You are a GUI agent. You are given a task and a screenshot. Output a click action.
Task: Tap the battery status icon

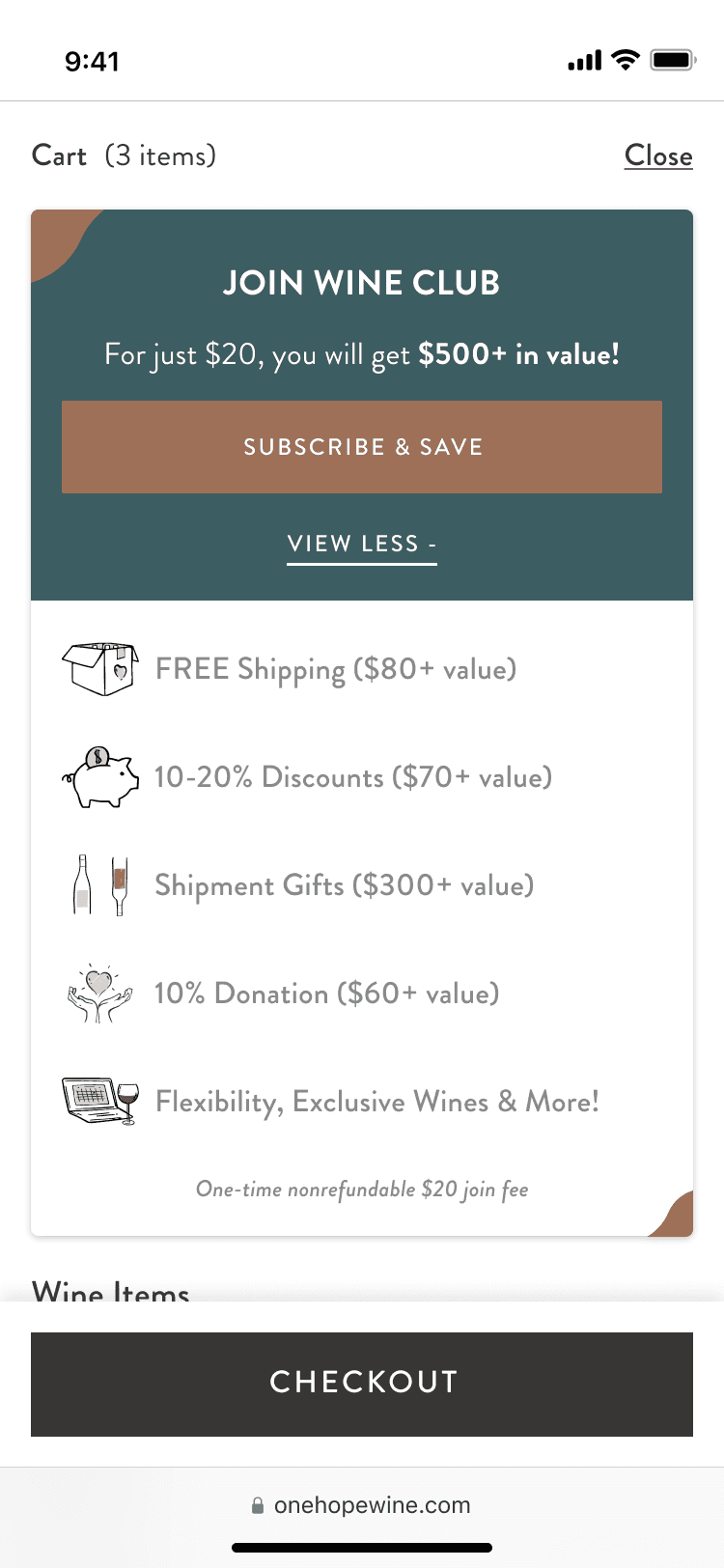(x=673, y=61)
